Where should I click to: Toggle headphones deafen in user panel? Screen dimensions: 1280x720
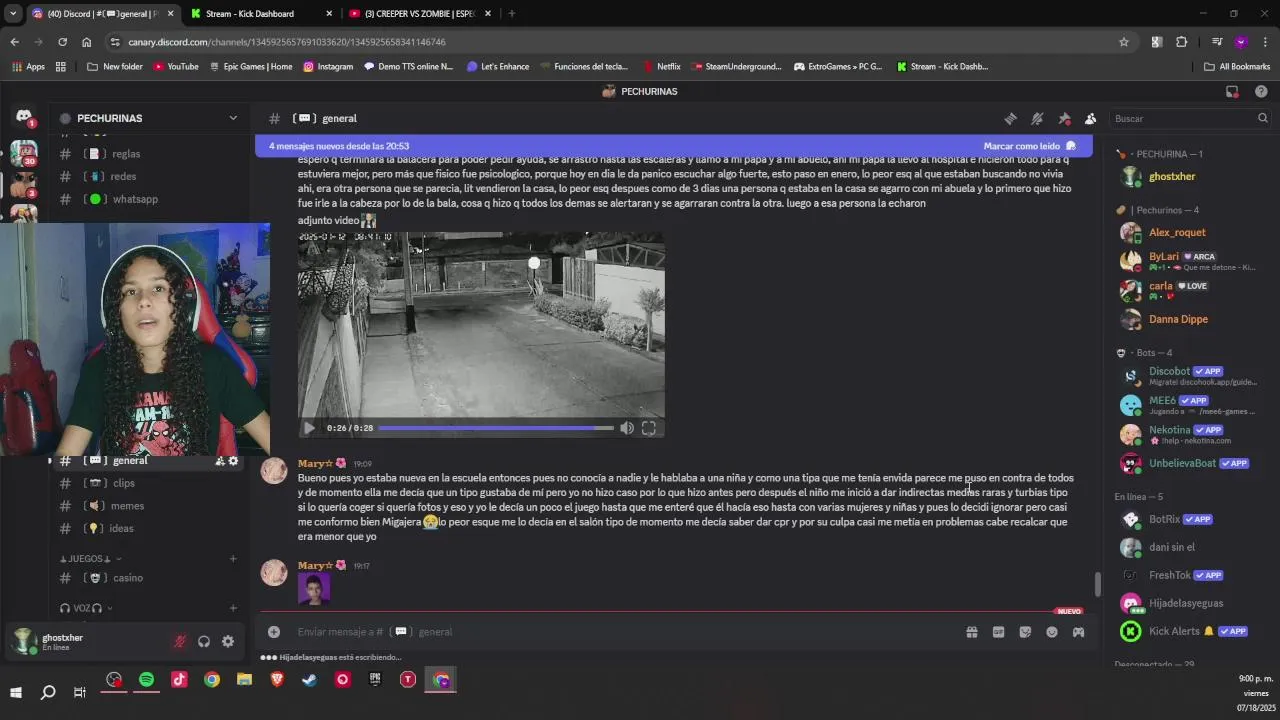click(204, 642)
